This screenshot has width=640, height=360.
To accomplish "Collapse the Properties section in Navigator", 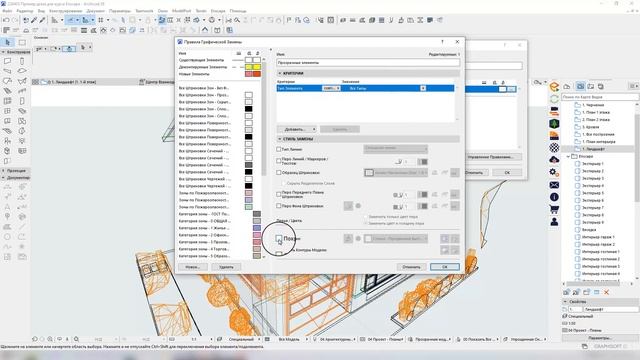I will pyautogui.click(x=565, y=302).
